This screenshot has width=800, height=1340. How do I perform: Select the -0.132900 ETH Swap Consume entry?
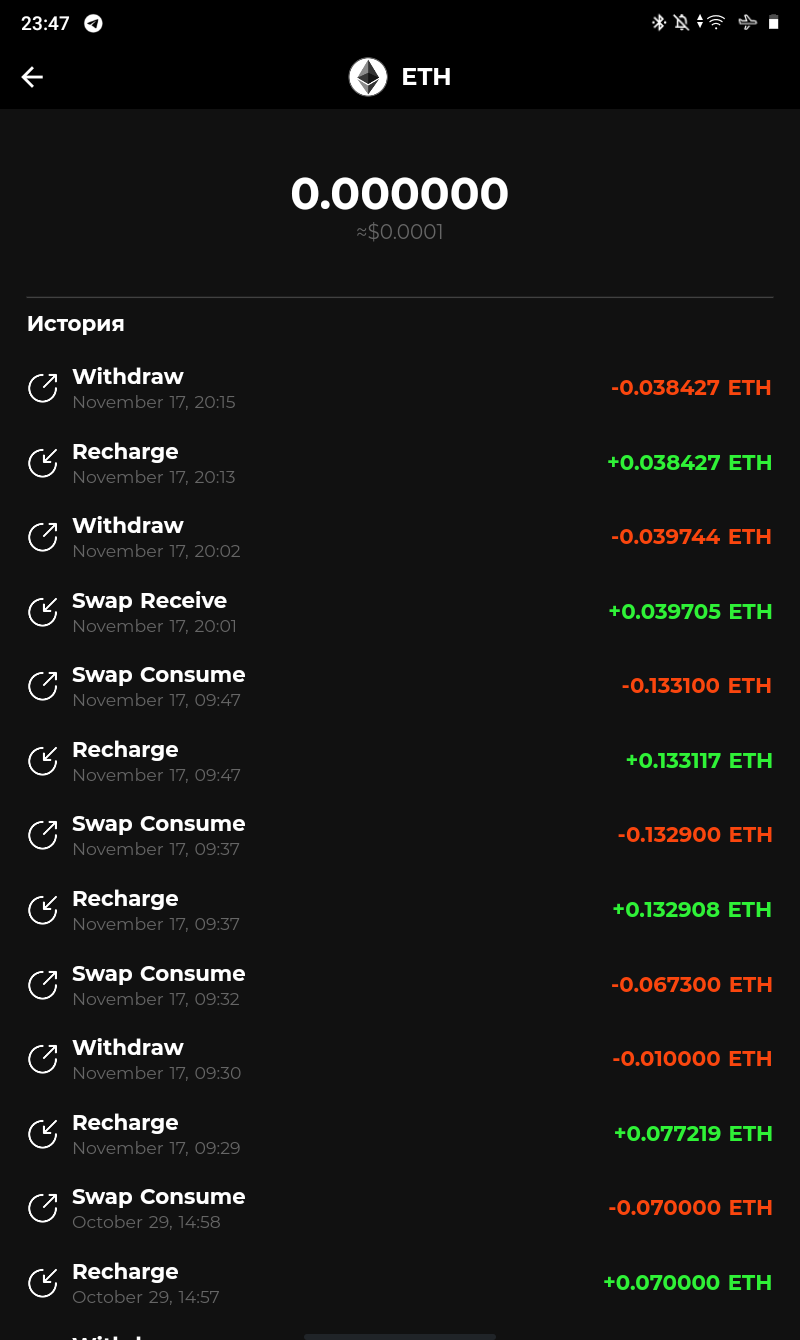(x=400, y=835)
